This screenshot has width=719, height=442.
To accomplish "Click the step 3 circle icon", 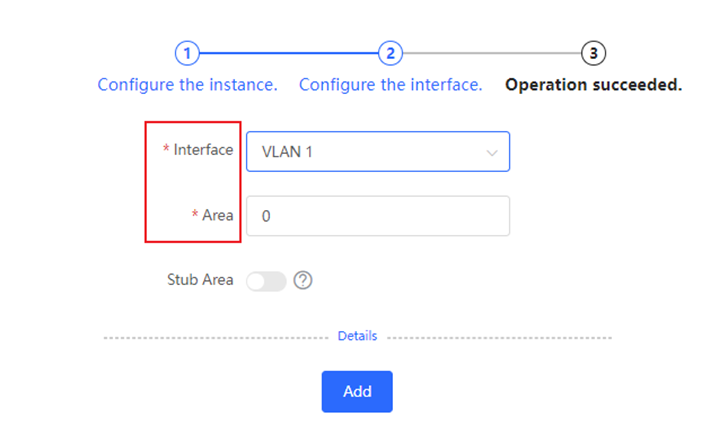I will pyautogui.click(x=593, y=53).
